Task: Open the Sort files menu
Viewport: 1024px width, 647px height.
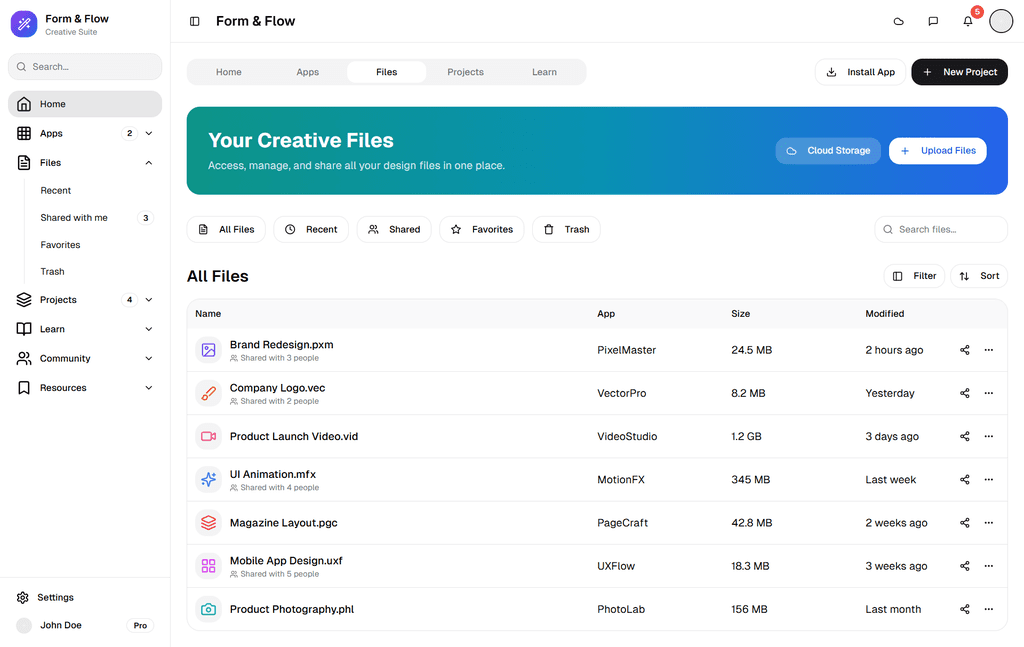Action: 979,276
